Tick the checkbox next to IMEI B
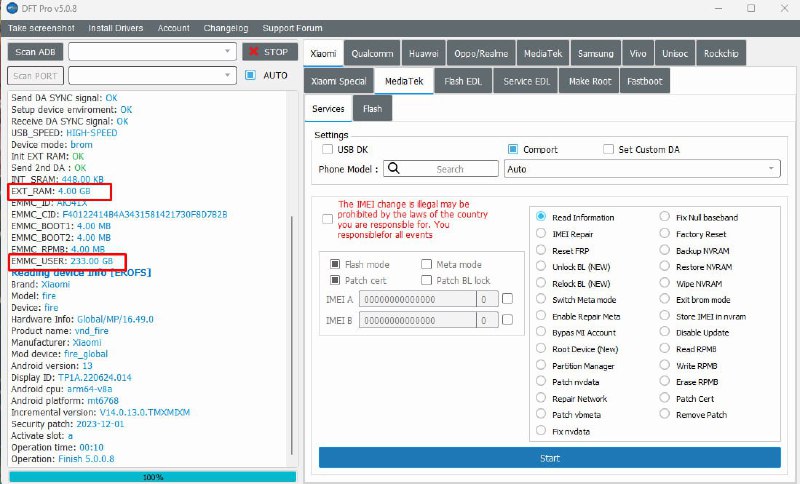This screenshot has height=484, width=800. [x=508, y=320]
